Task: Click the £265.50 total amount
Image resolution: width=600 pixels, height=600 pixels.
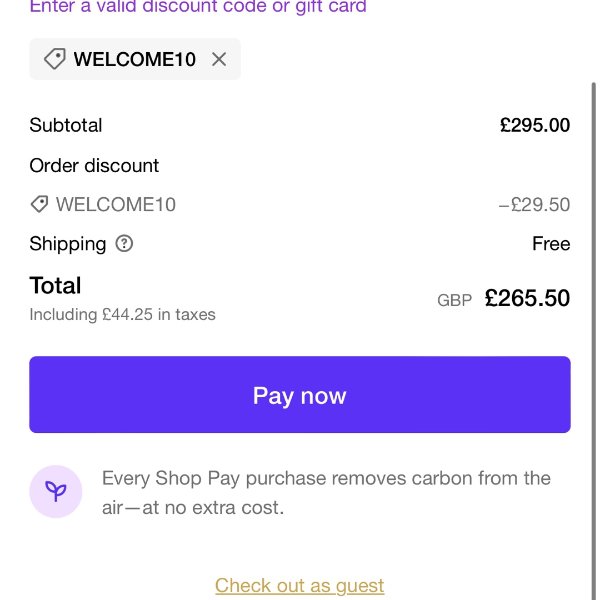Action: (527, 298)
